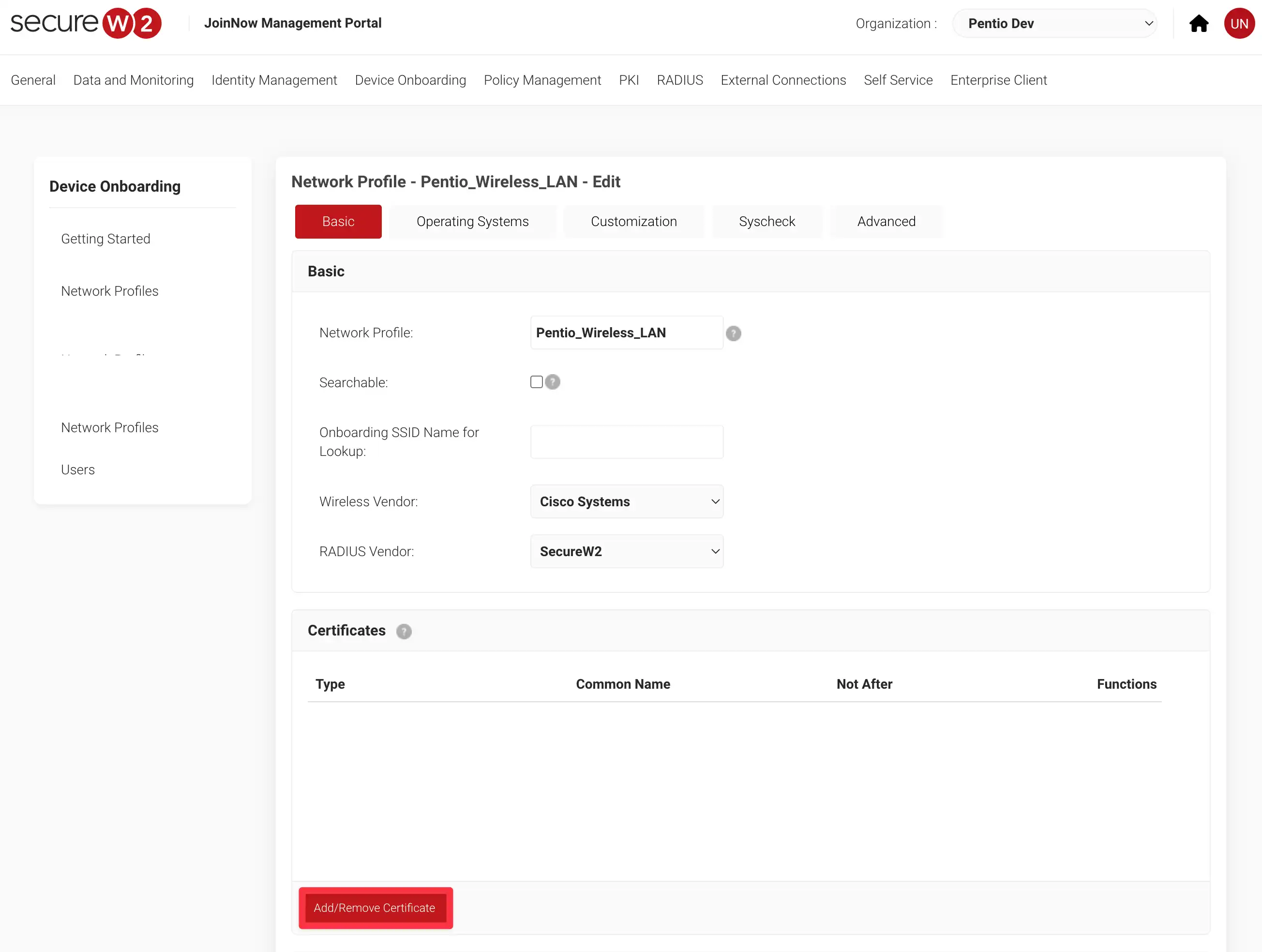Switch to Operating Systems tab

click(472, 222)
